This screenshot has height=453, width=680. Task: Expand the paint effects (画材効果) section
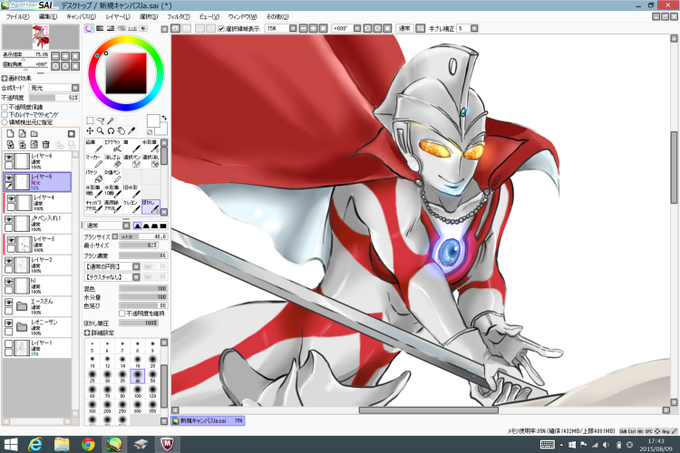click(x=4, y=78)
